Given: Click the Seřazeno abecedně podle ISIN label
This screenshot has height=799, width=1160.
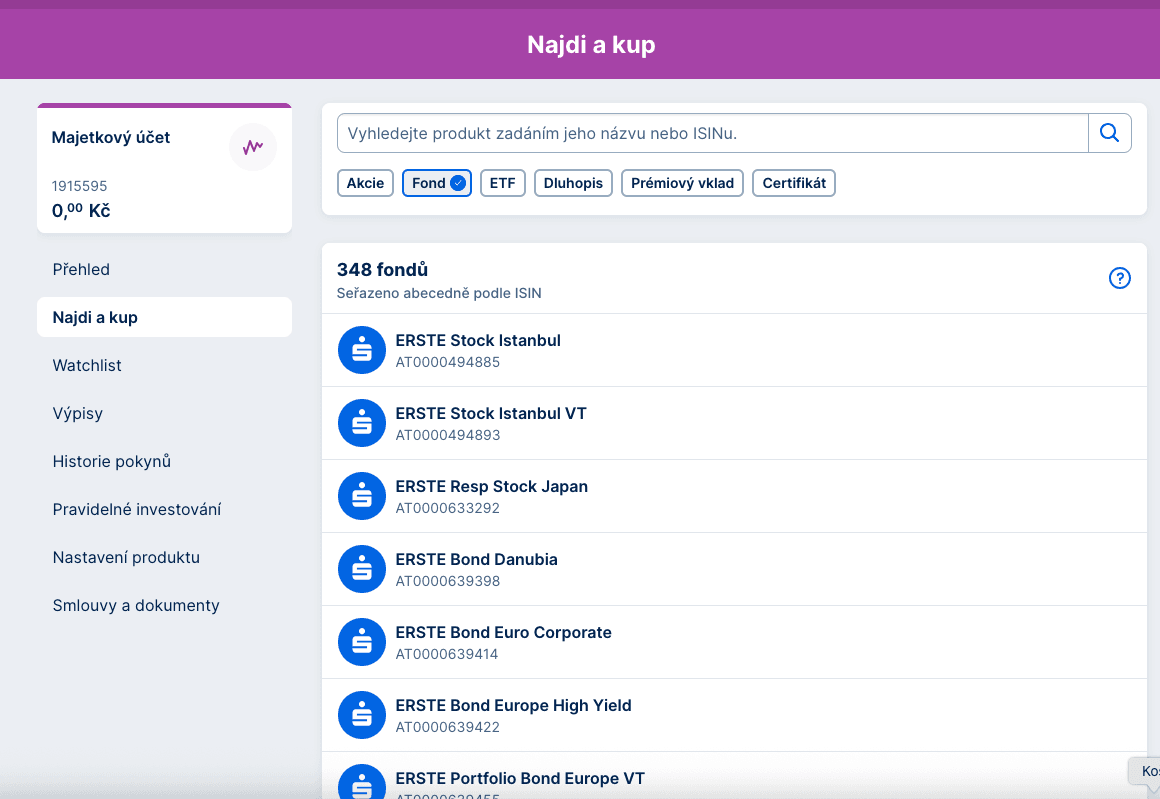Looking at the screenshot, I should [x=439, y=294].
